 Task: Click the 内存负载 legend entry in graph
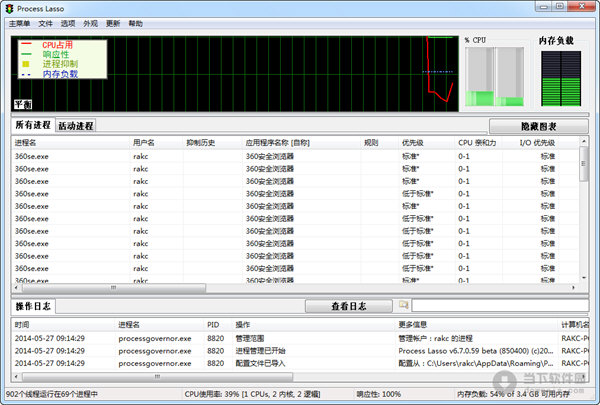tap(60, 73)
